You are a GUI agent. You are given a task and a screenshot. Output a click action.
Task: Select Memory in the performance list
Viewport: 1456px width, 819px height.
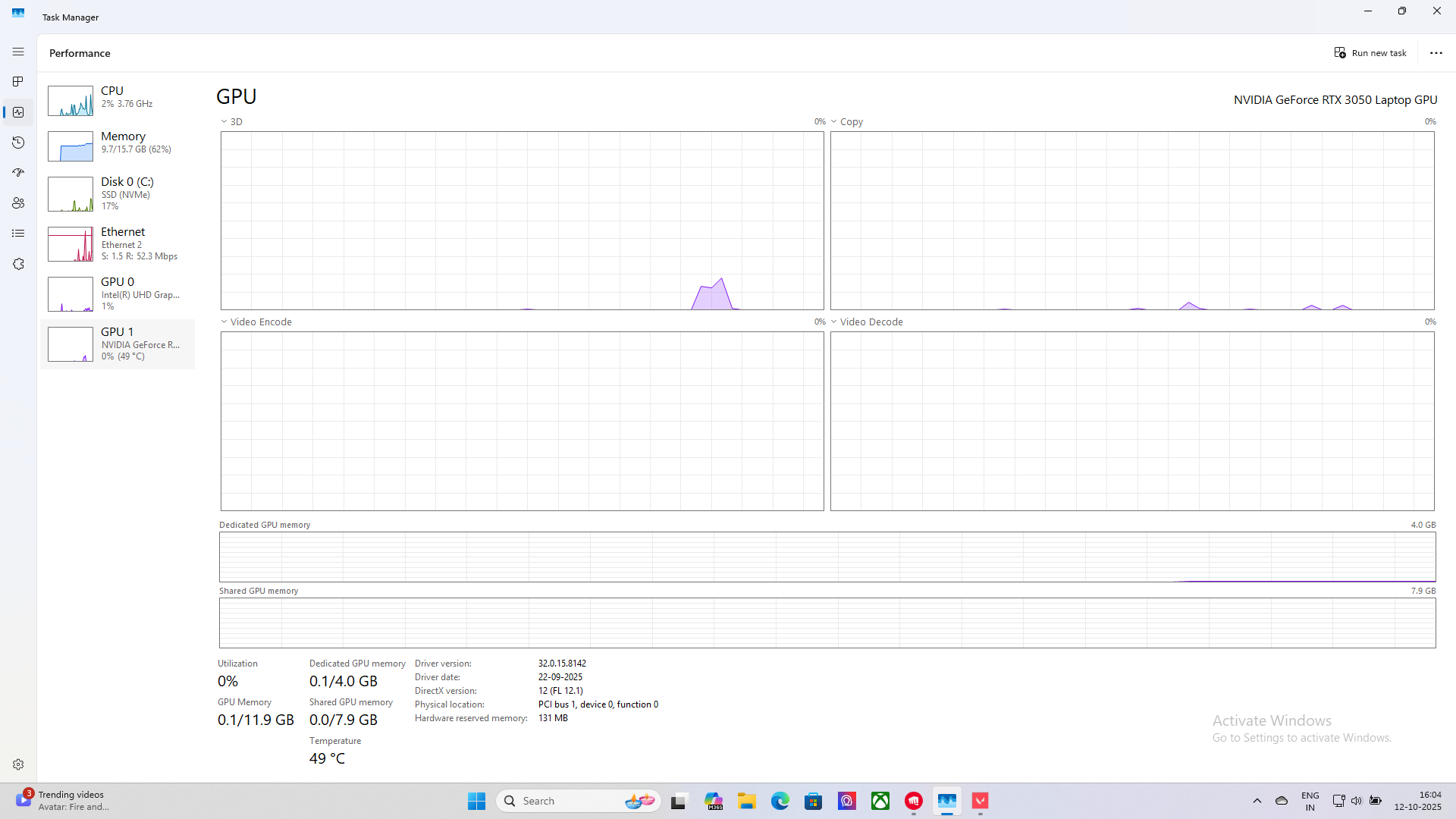coord(118,146)
